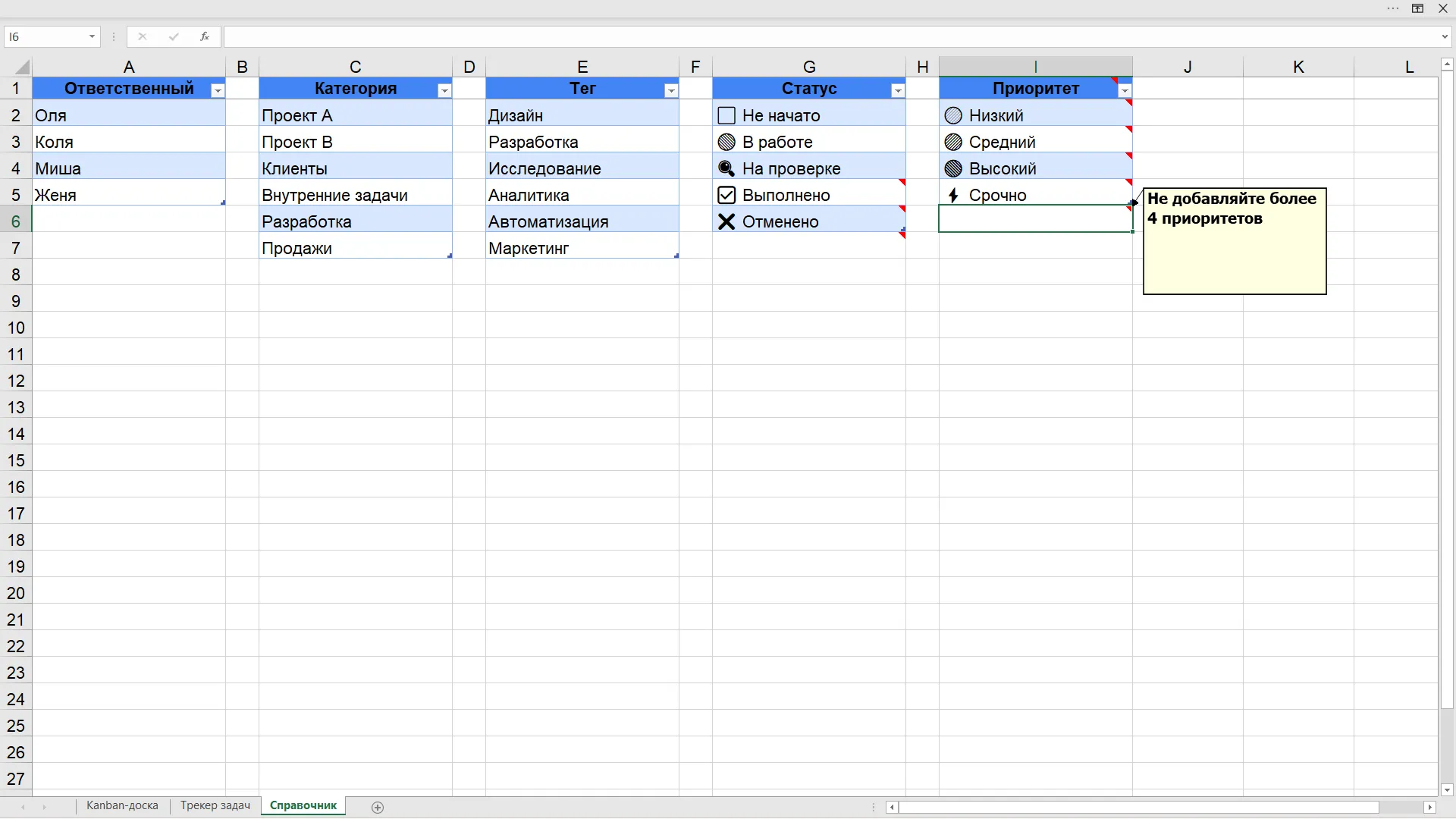
Task: Click the Select All corner triangle
Action: pyautogui.click(x=22, y=67)
